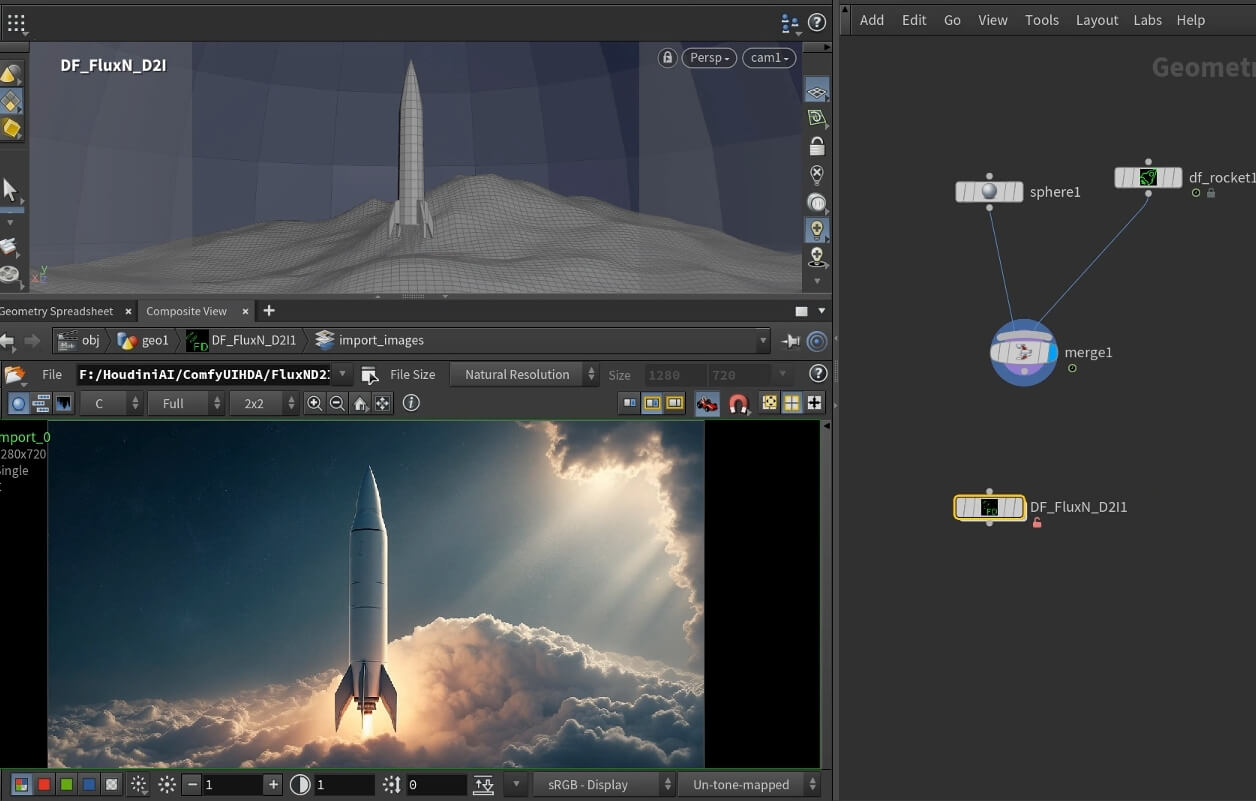
Task: Click the viewport display options people icon
Action: click(x=790, y=22)
